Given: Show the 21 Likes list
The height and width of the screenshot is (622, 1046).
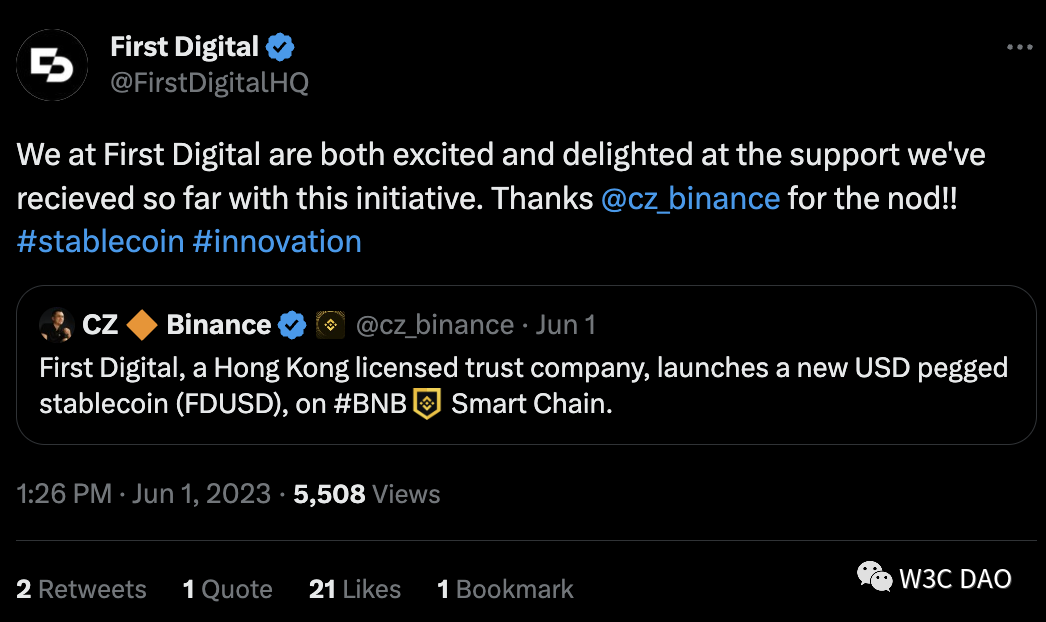Looking at the screenshot, I should pos(355,590).
